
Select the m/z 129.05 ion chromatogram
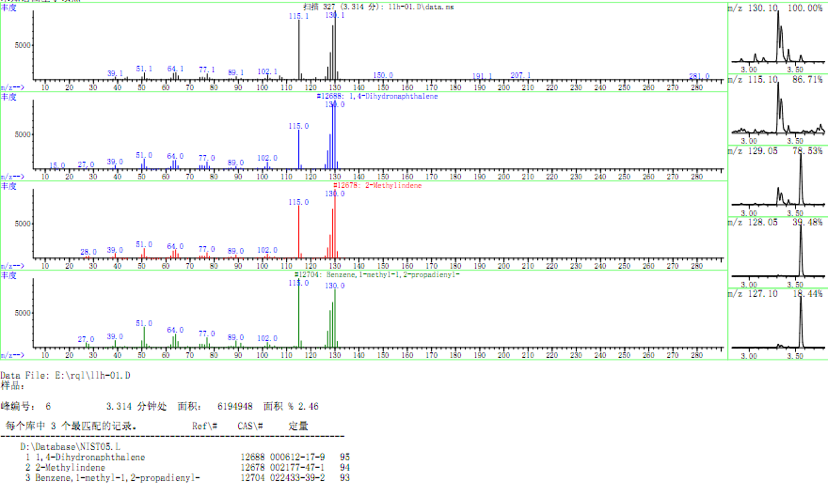click(x=777, y=181)
